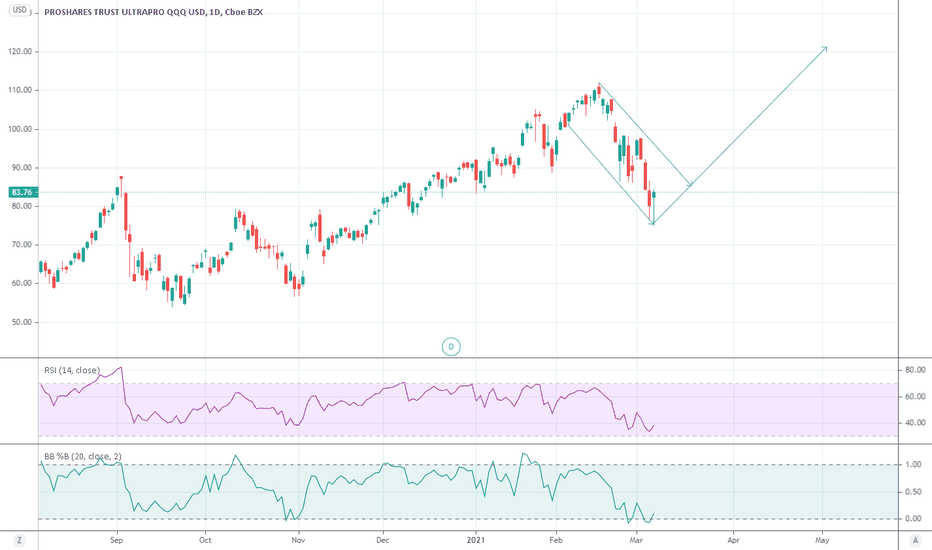Click the USD currency badge
The width and height of the screenshot is (932, 550).
20,10
